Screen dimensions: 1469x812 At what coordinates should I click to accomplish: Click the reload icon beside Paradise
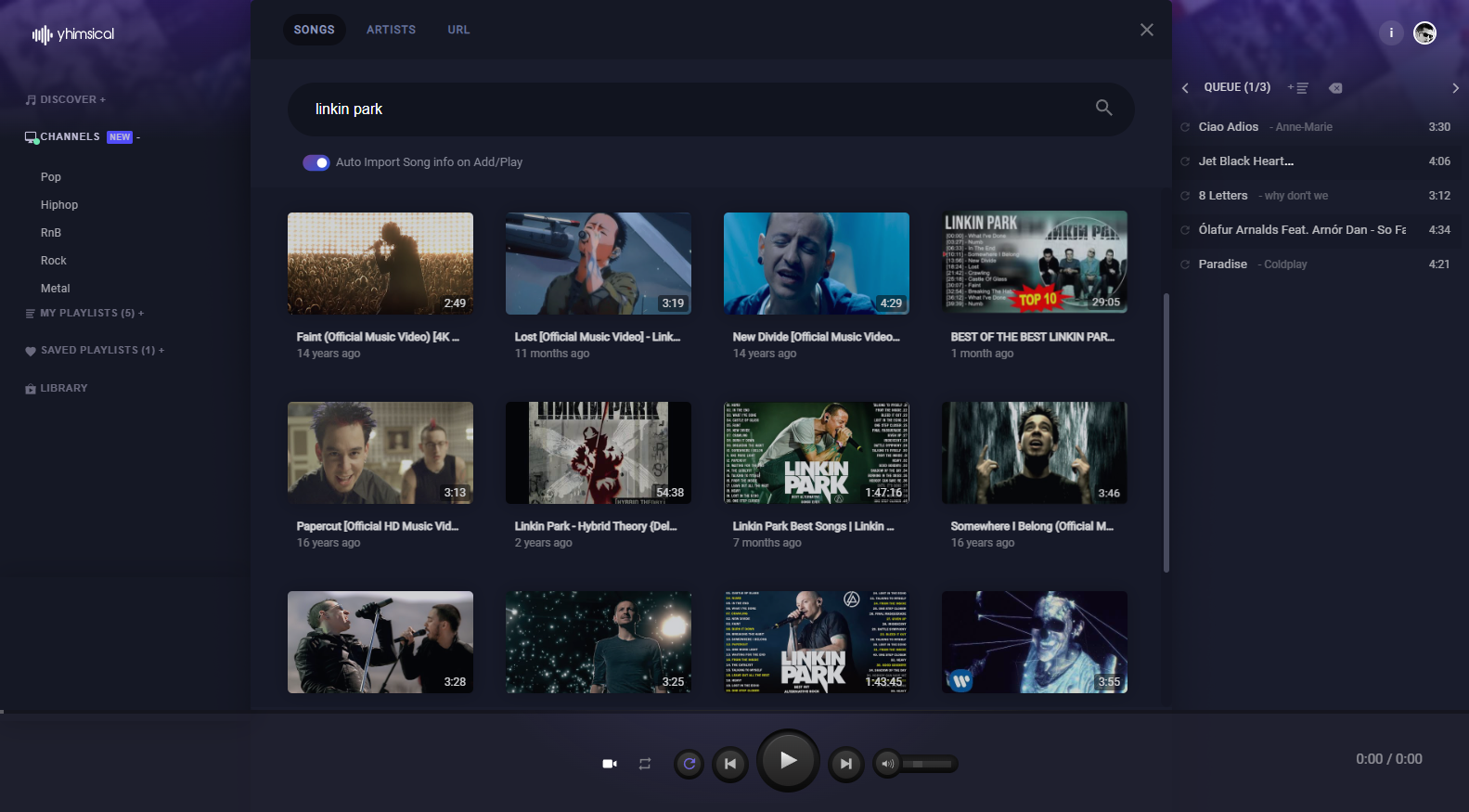(1185, 264)
